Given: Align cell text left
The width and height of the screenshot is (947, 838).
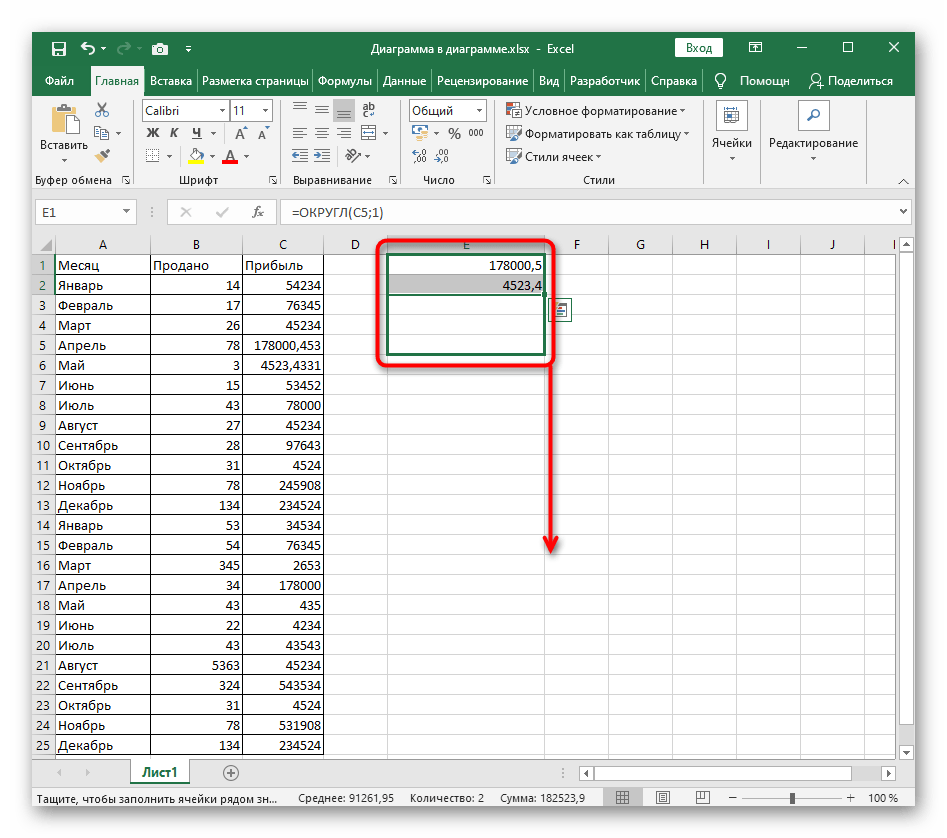Looking at the screenshot, I should (x=300, y=133).
